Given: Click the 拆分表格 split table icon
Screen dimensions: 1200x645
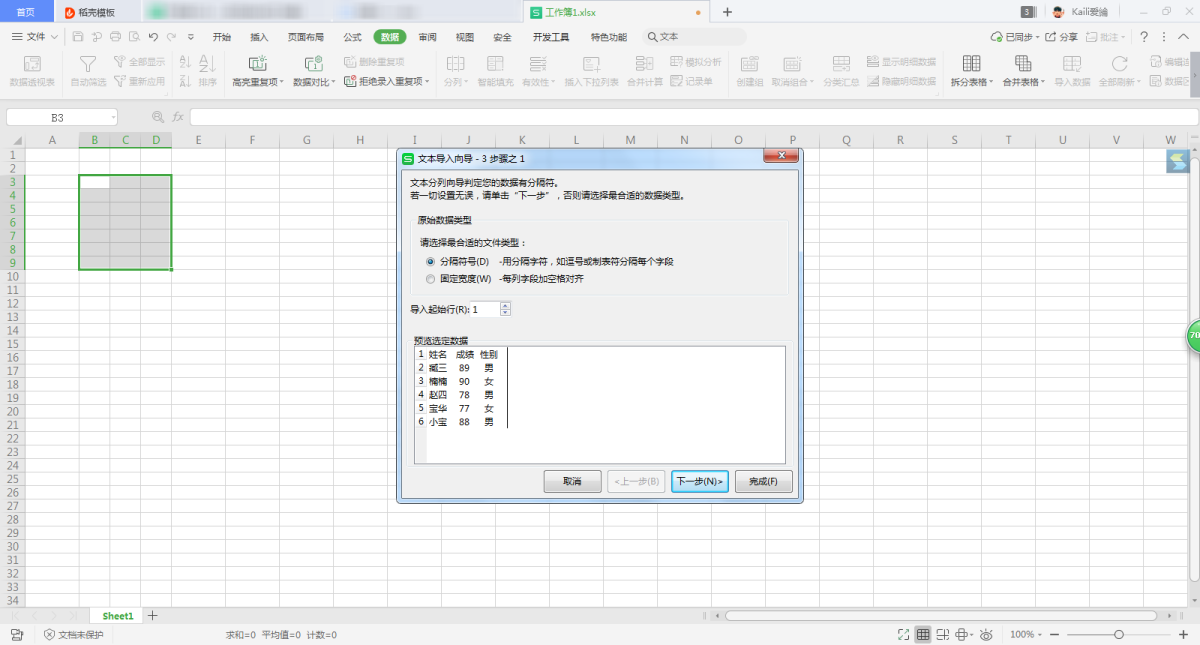Looking at the screenshot, I should point(969,64).
